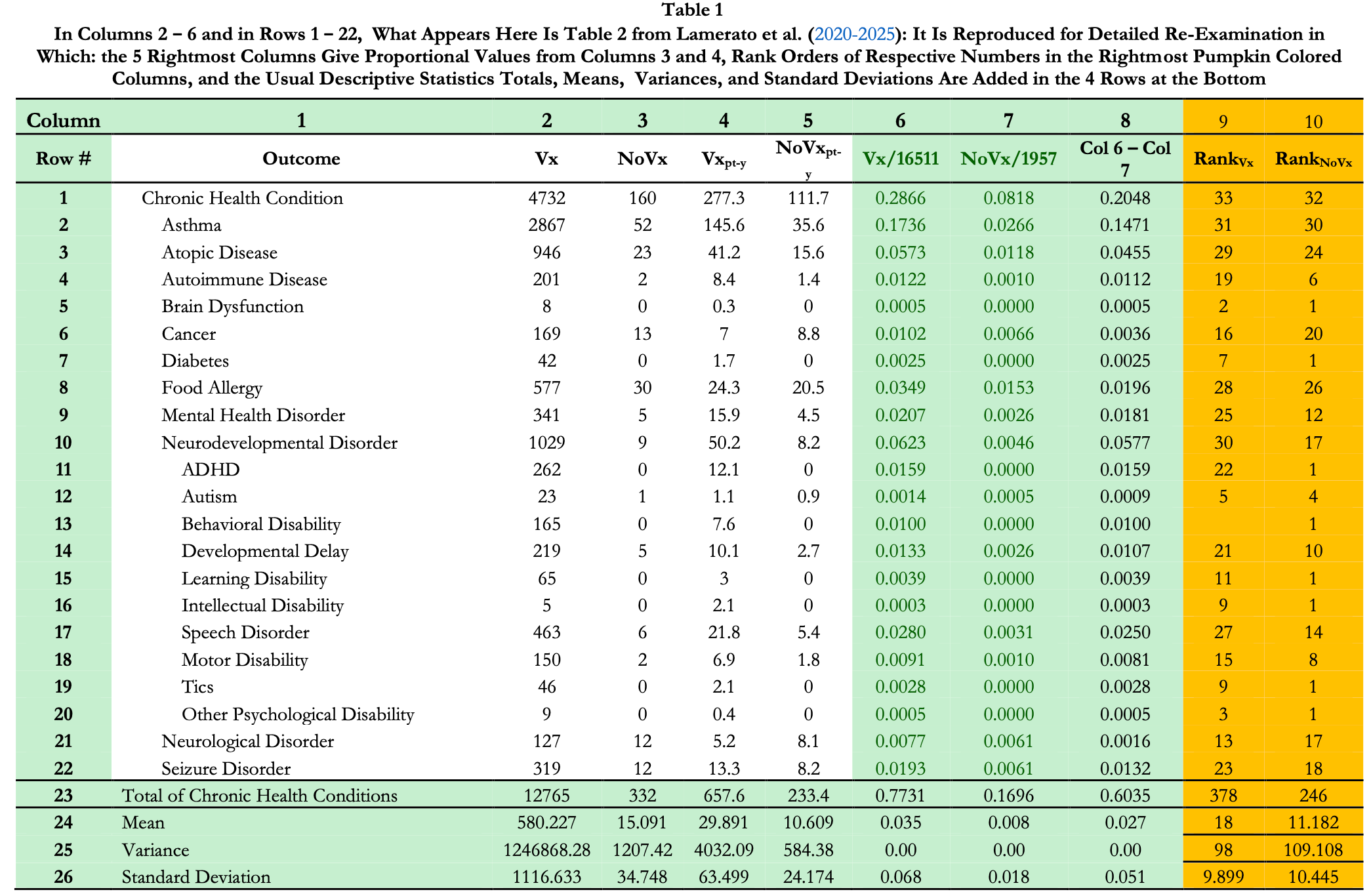1371x896 pixels.
Task: Click the Seizure Disorder outcome cell
Action: pos(226,769)
